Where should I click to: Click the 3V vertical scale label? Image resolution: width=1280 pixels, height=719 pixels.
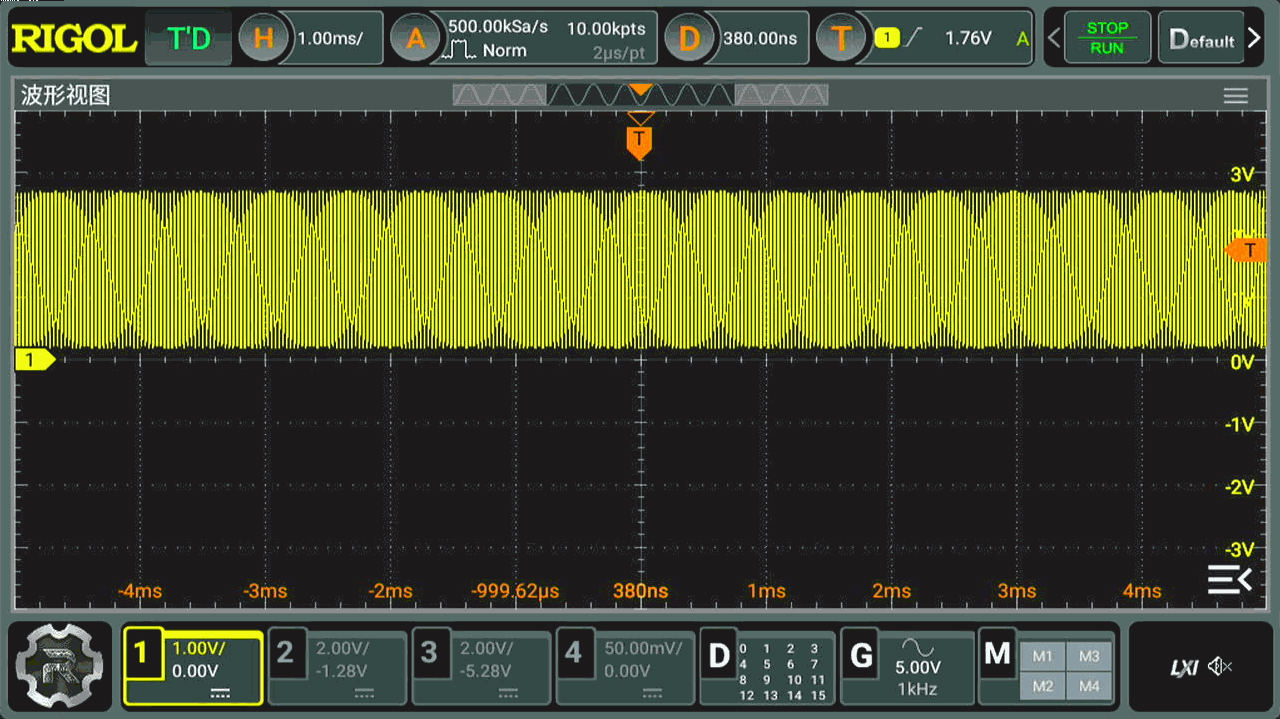tap(1241, 175)
